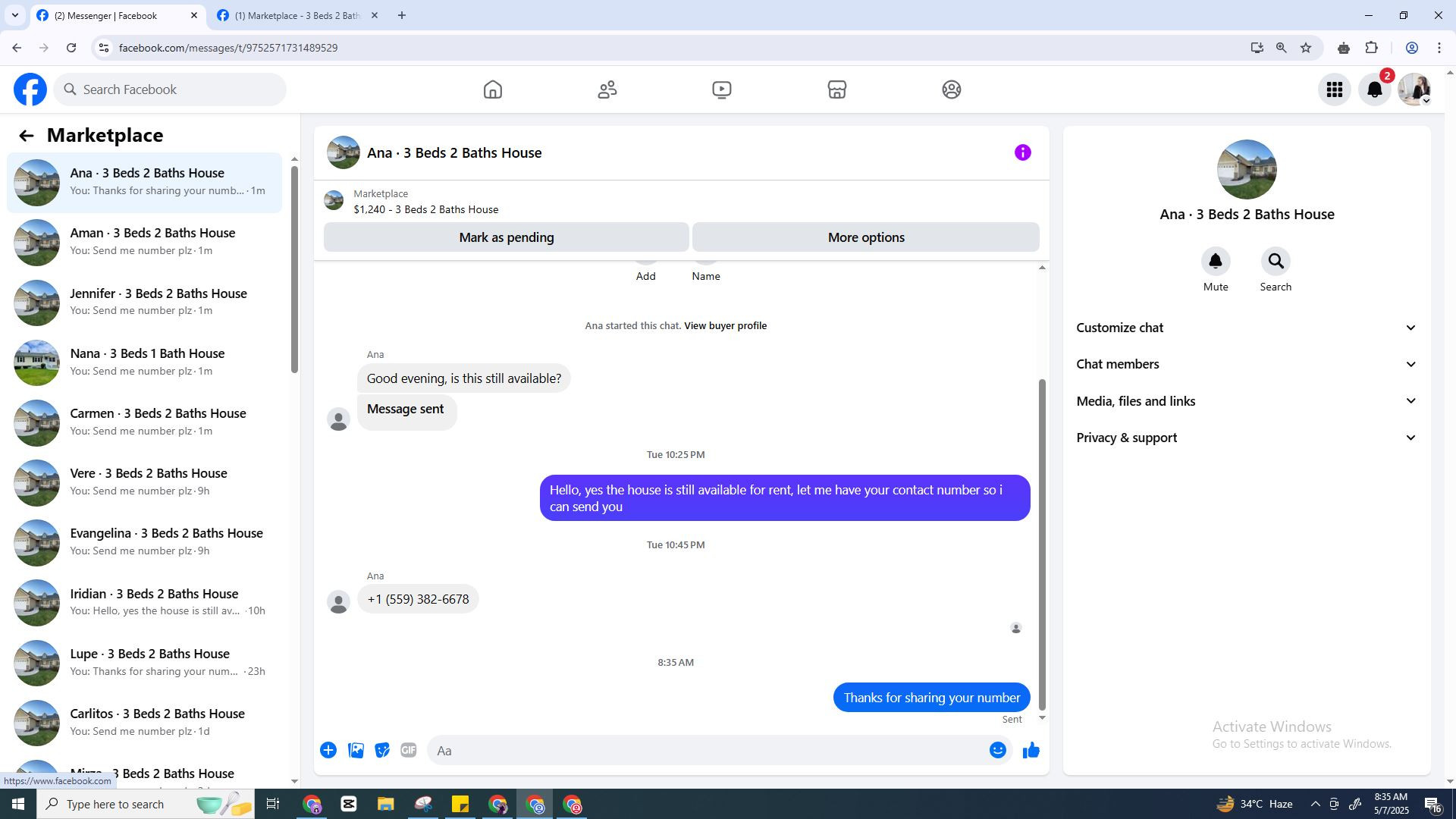Open View buyer profile link

click(725, 325)
